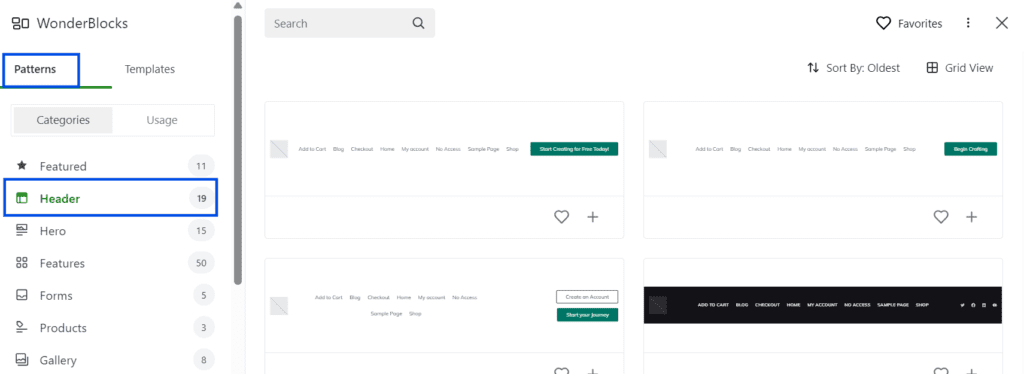The image size is (1024, 374).
Task: Open Favorites via the heart icon
Action: point(883,23)
